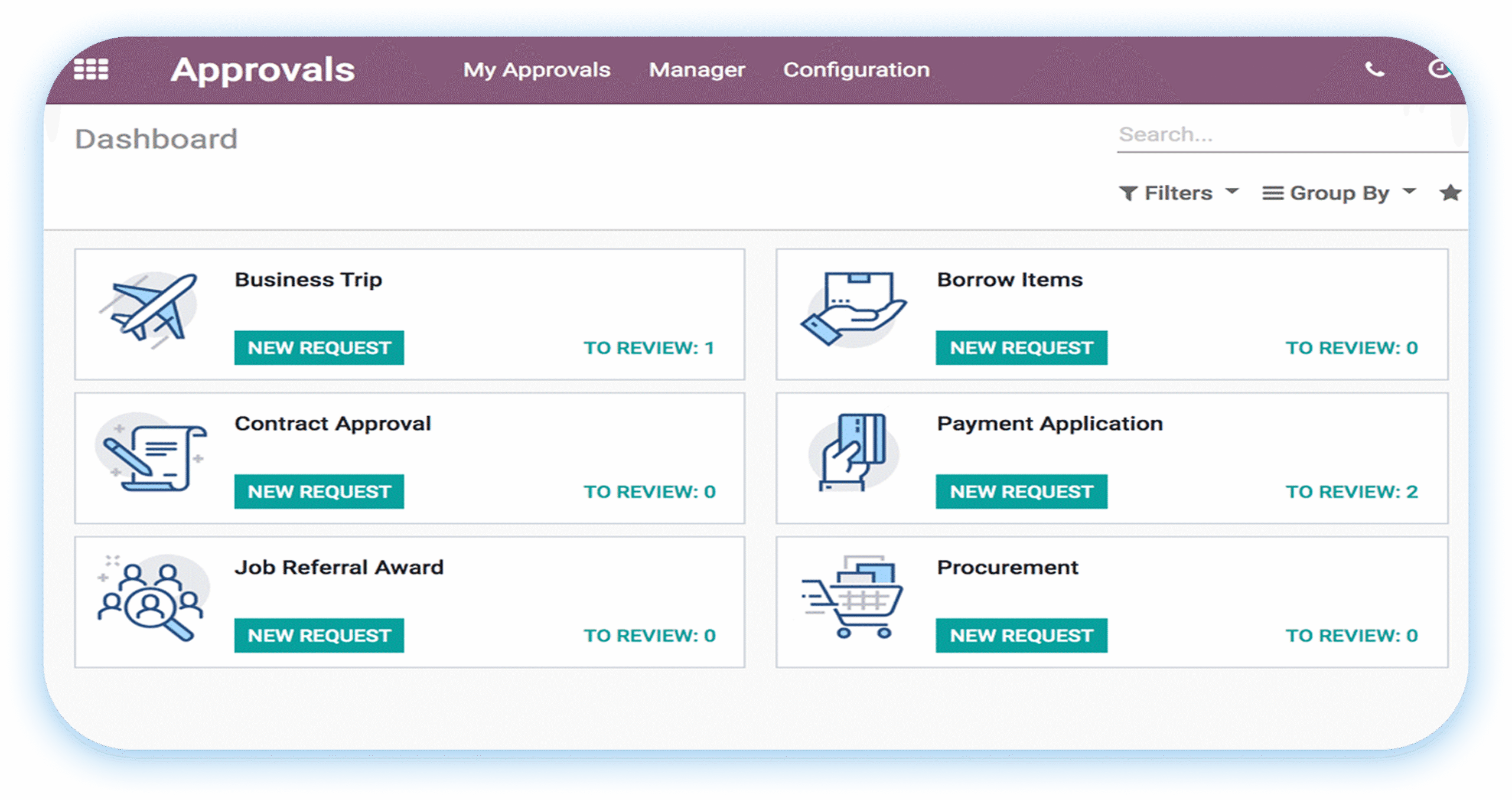Expand the Group By dropdown
The height and width of the screenshot is (800, 1512).
1338,193
